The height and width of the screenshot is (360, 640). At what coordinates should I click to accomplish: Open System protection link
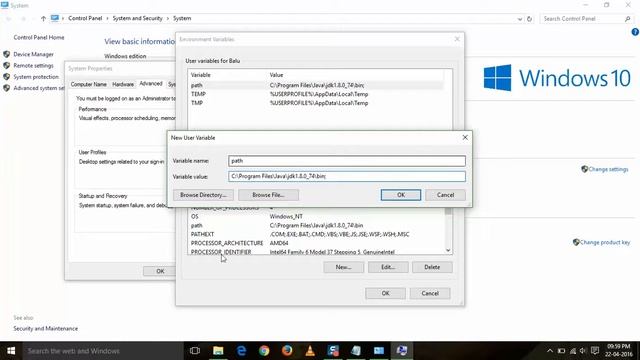[36, 77]
